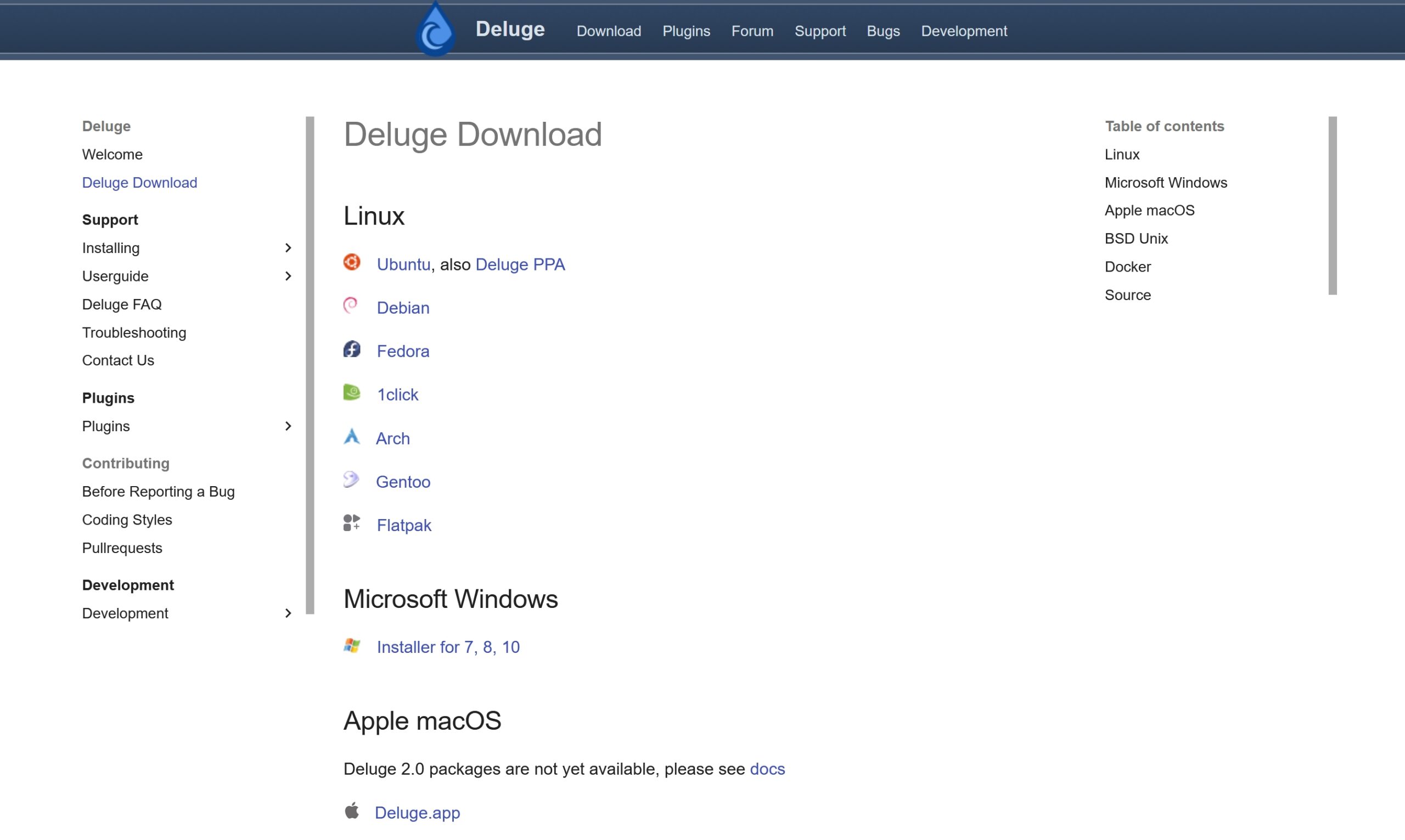
Task: Open the Development page in sidebar
Action: 125,613
